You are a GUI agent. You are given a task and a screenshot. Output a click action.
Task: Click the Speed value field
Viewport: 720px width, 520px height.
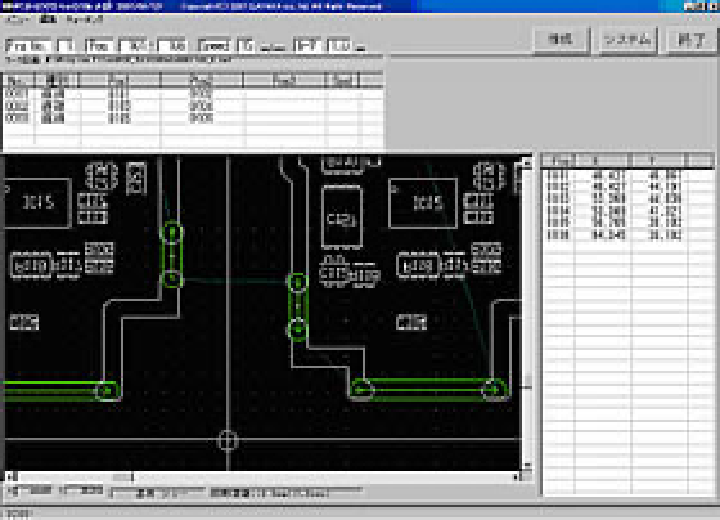click(x=246, y=46)
